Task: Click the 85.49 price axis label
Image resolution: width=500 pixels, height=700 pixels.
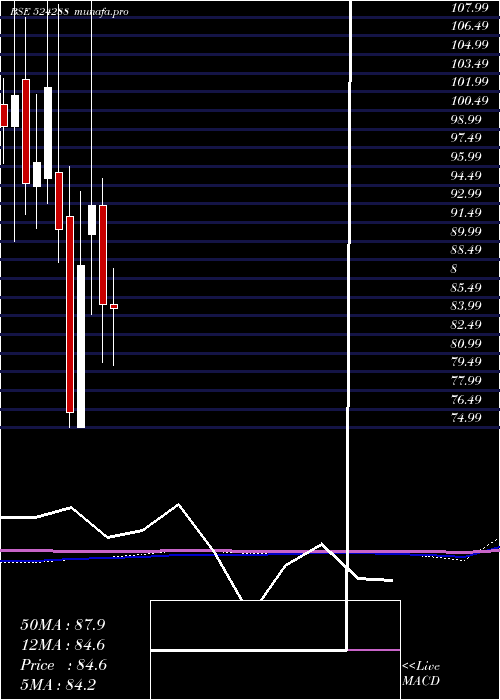Action: tap(466, 287)
